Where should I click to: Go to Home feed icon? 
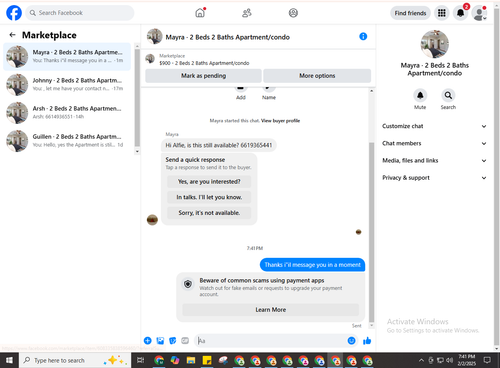click(x=200, y=13)
